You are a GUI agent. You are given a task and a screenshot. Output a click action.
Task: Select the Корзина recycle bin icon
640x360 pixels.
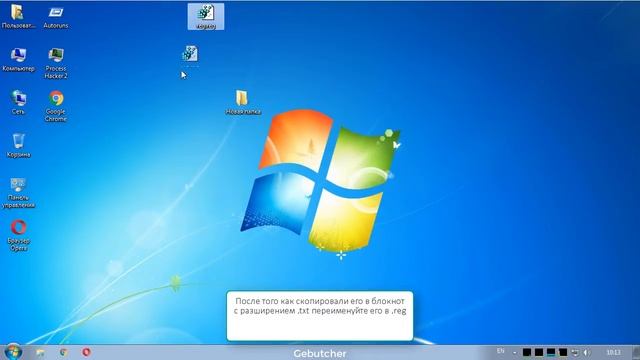pos(18,145)
